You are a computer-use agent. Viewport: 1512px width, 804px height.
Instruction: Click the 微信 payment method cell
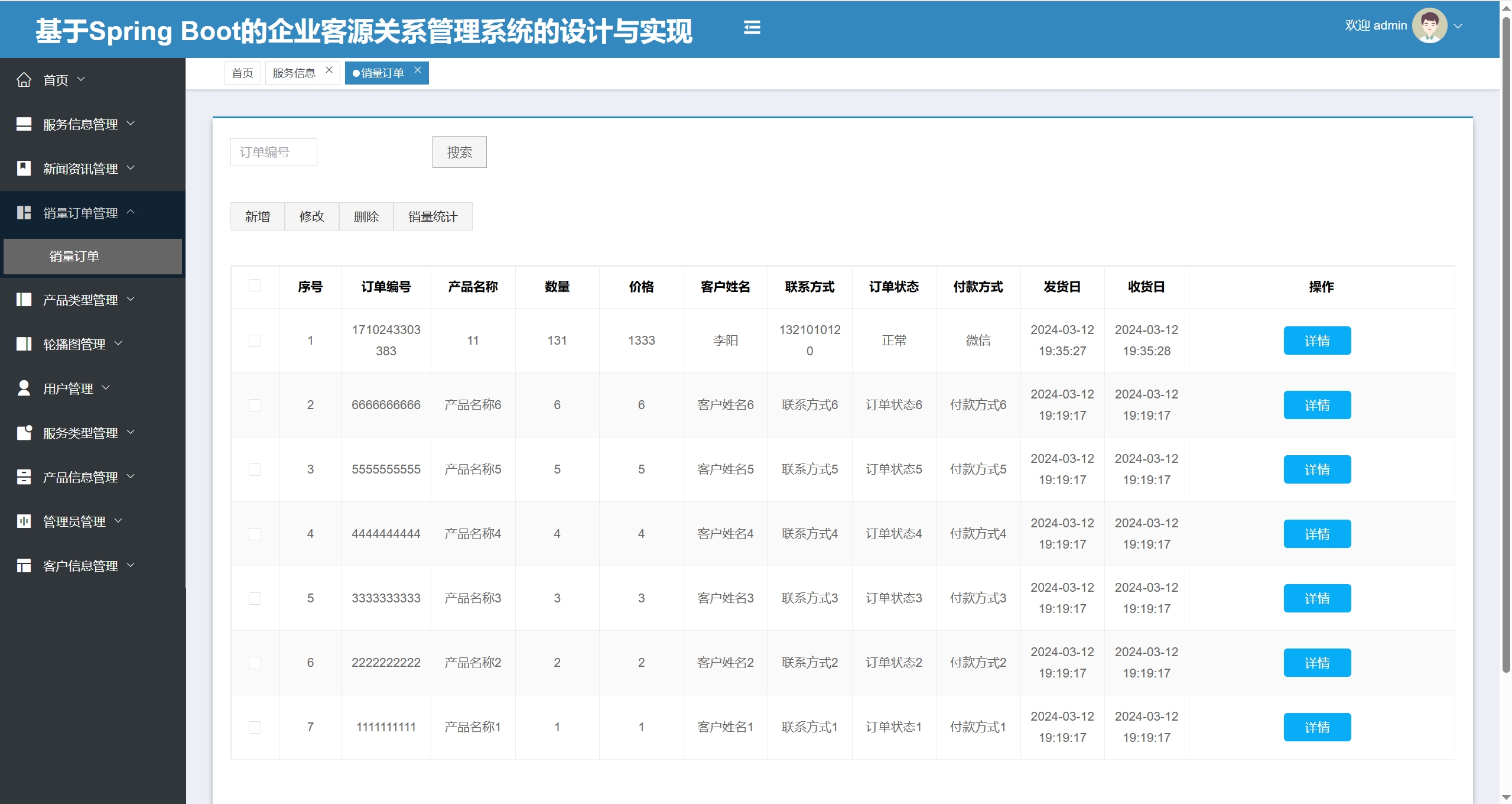(x=978, y=341)
